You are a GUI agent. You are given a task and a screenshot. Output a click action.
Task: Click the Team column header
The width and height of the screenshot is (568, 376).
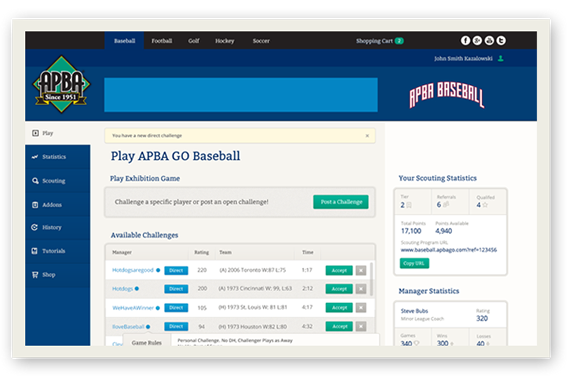coord(225,252)
